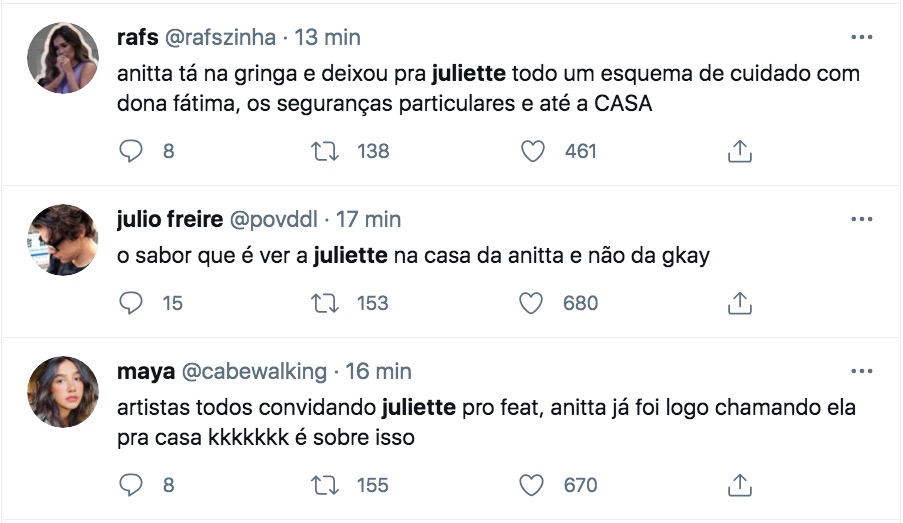
Task: Retweet the rafs tweet about anitta
Action: [326, 151]
